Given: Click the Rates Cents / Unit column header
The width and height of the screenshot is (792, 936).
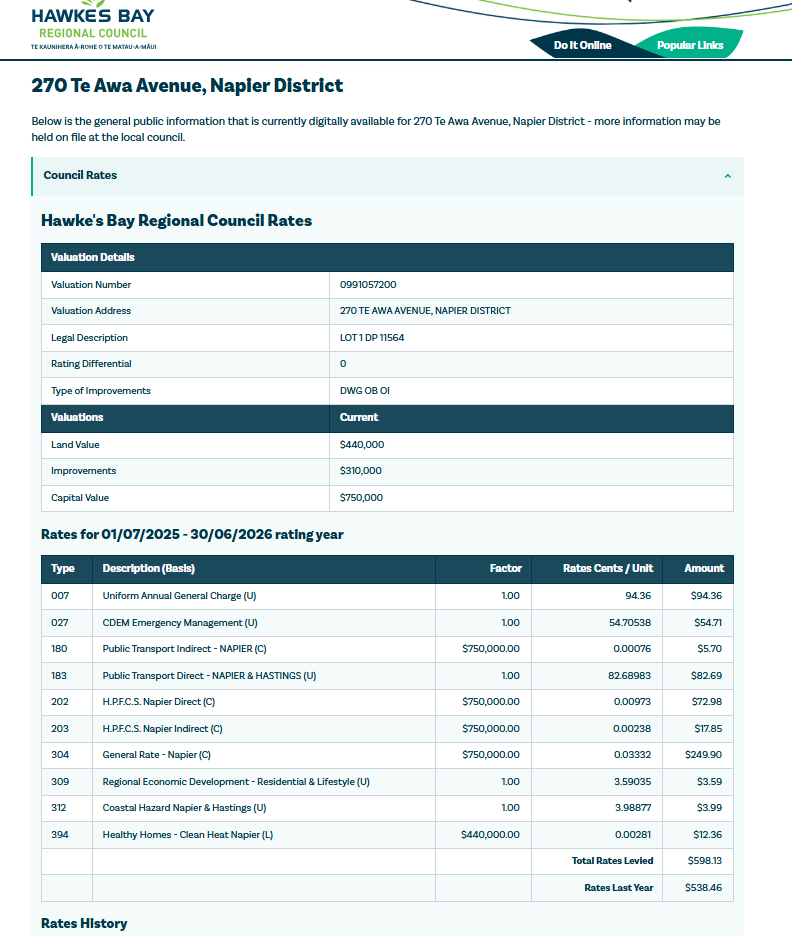Looking at the screenshot, I should (x=607, y=568).
